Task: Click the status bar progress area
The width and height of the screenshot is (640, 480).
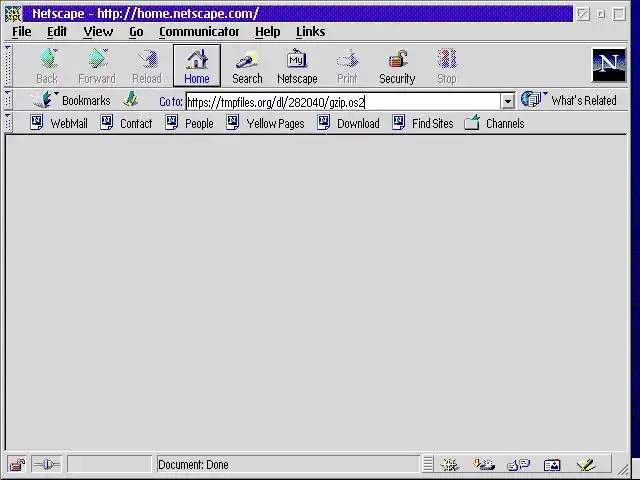Action: (109, 464)
